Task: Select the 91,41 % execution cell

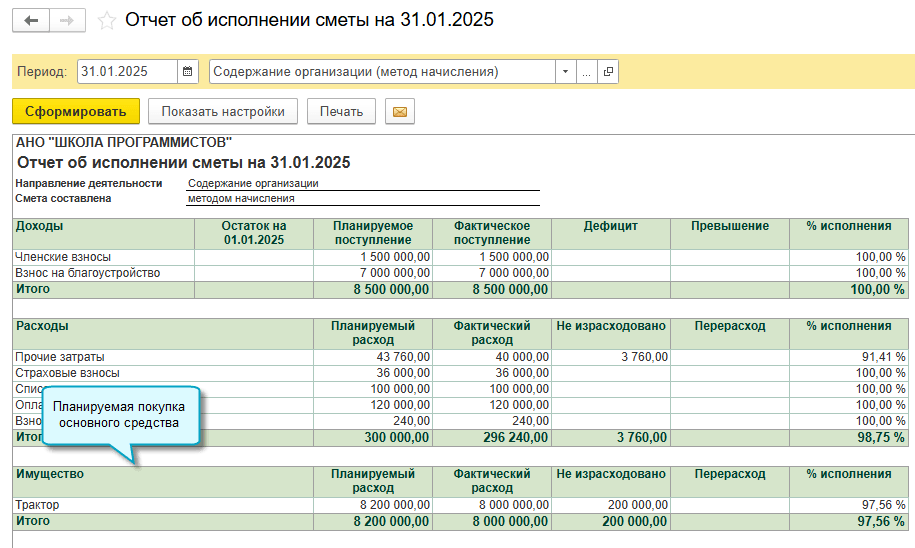Action: coord(849,357)
